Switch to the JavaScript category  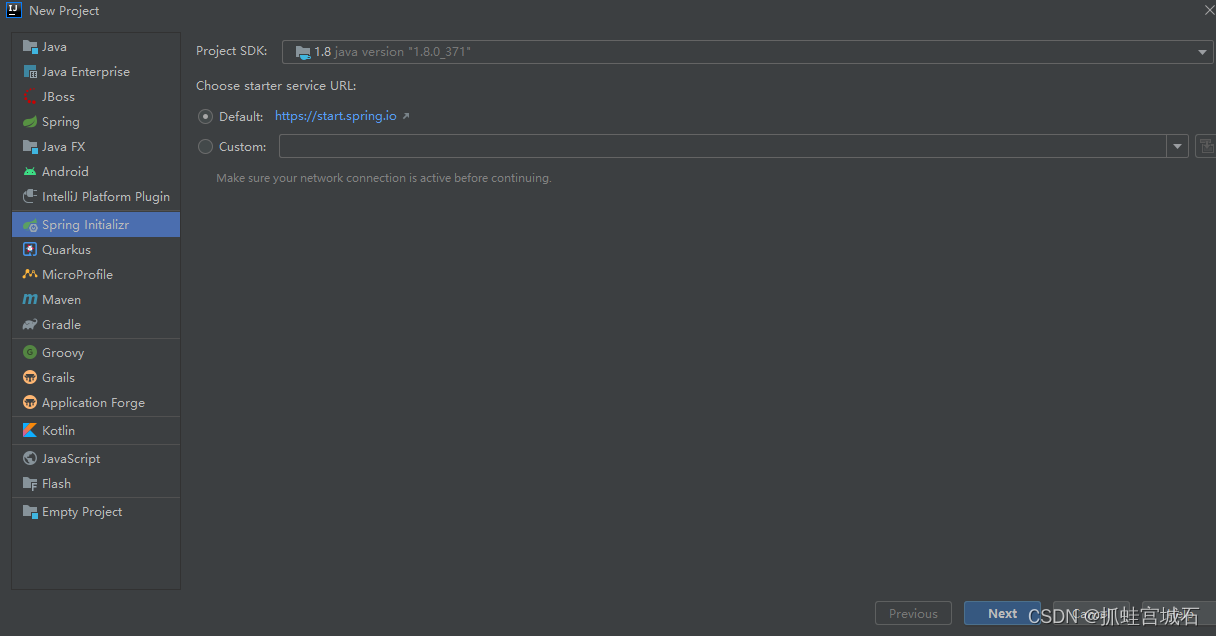(70, 458)
